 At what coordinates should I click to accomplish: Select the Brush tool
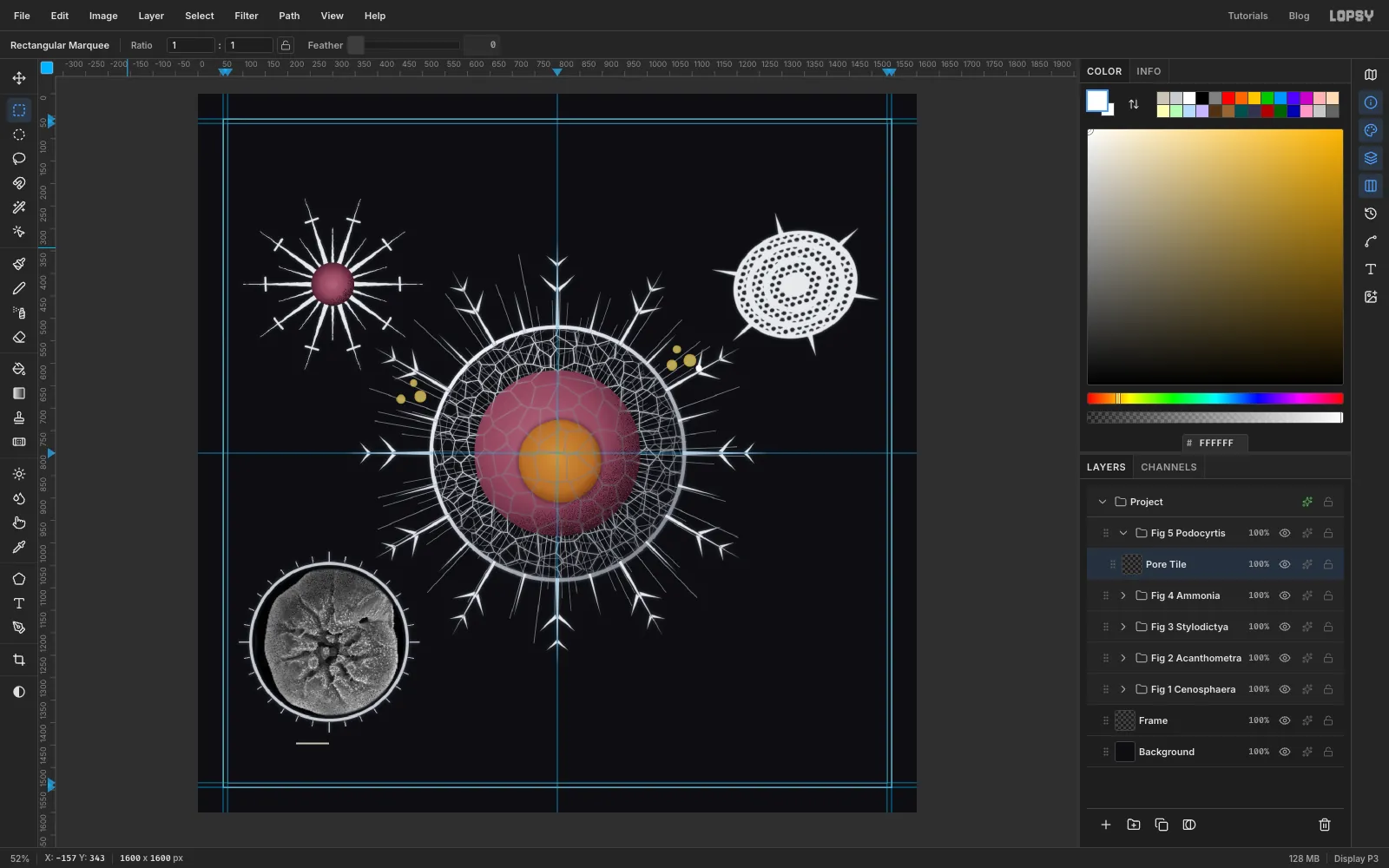19,264
